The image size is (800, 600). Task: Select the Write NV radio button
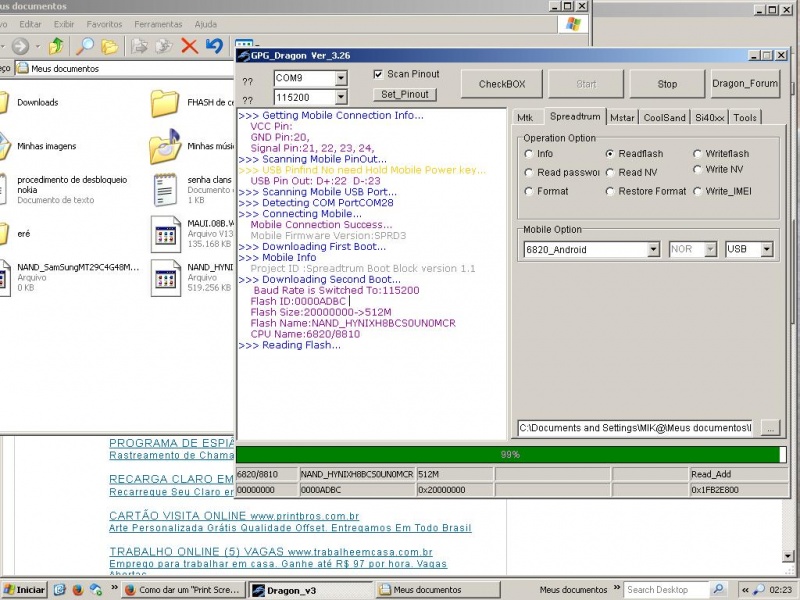[x=697, y=169]
